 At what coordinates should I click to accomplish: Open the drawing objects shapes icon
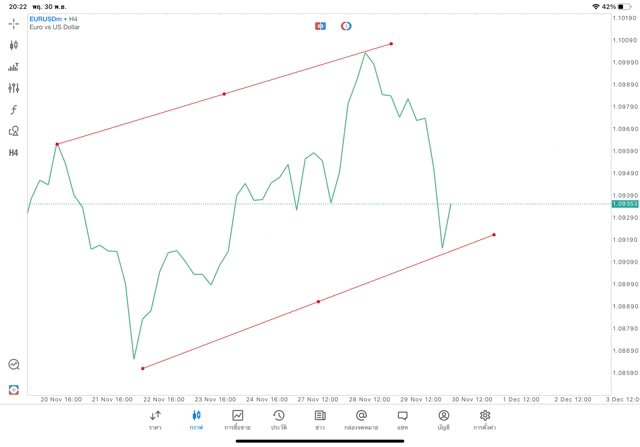tap(14, 131)
